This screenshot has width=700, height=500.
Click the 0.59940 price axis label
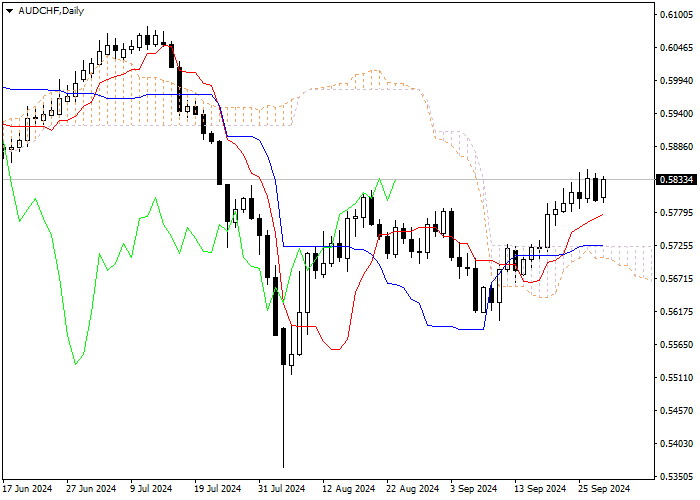pos(676,81)
